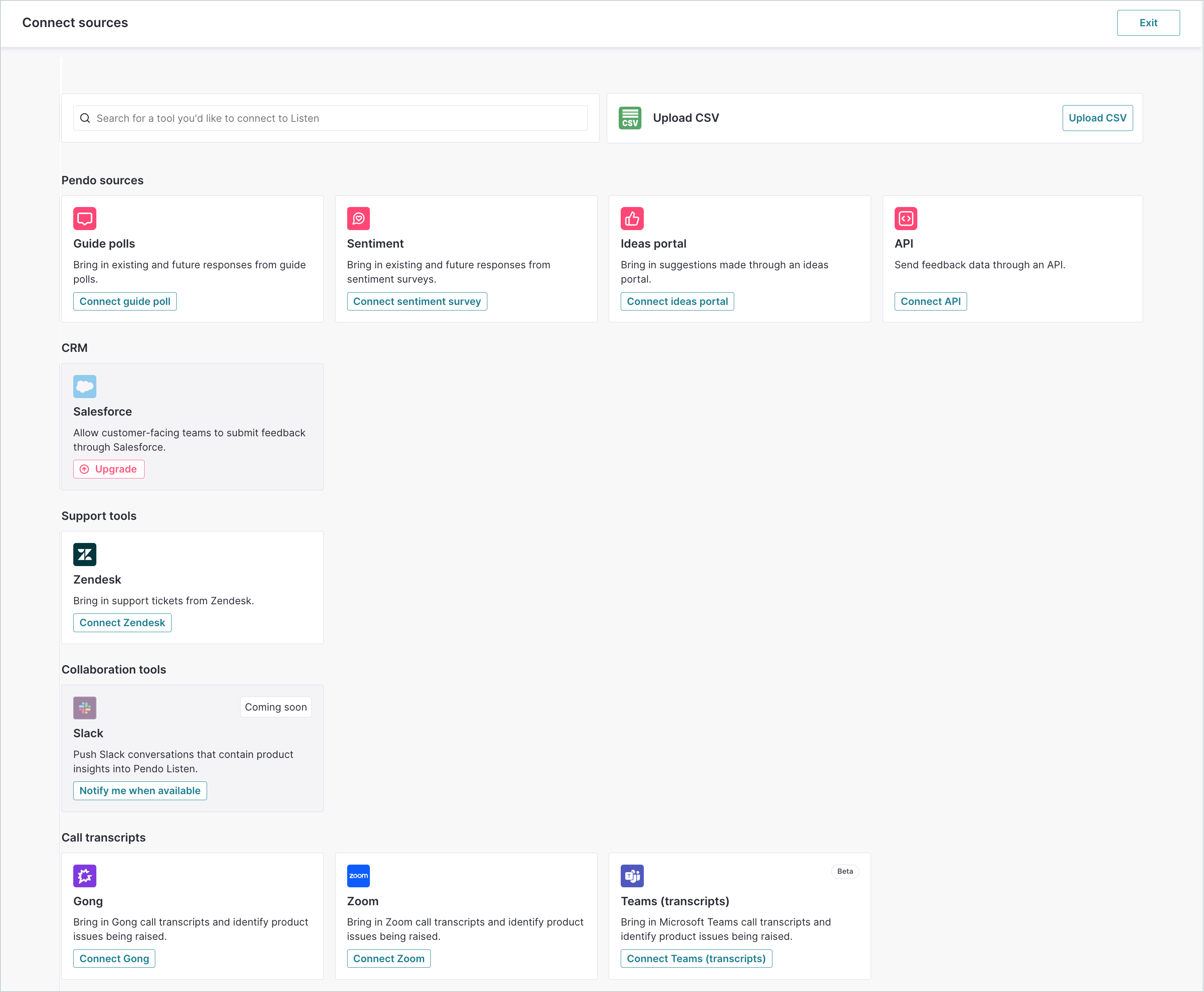Click the Zoom logo icon

[x=358, y=876]
